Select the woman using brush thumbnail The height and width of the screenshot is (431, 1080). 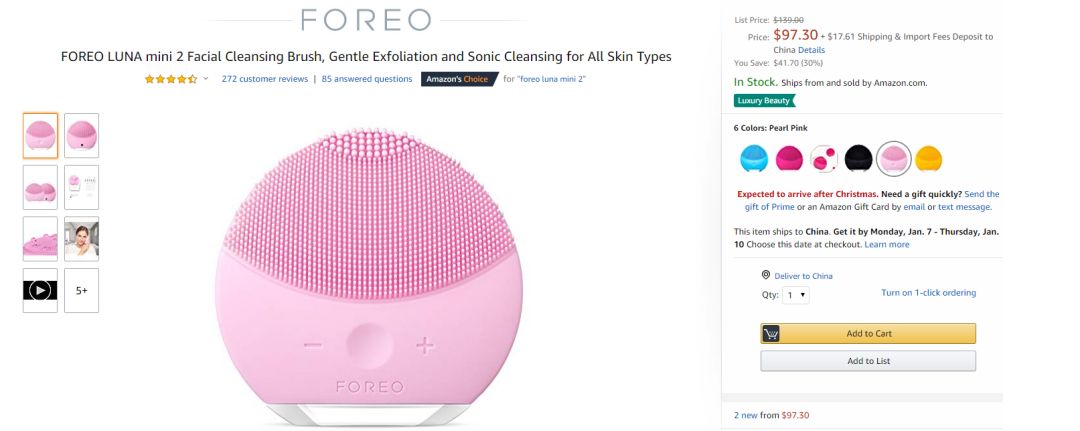point(81,238)
